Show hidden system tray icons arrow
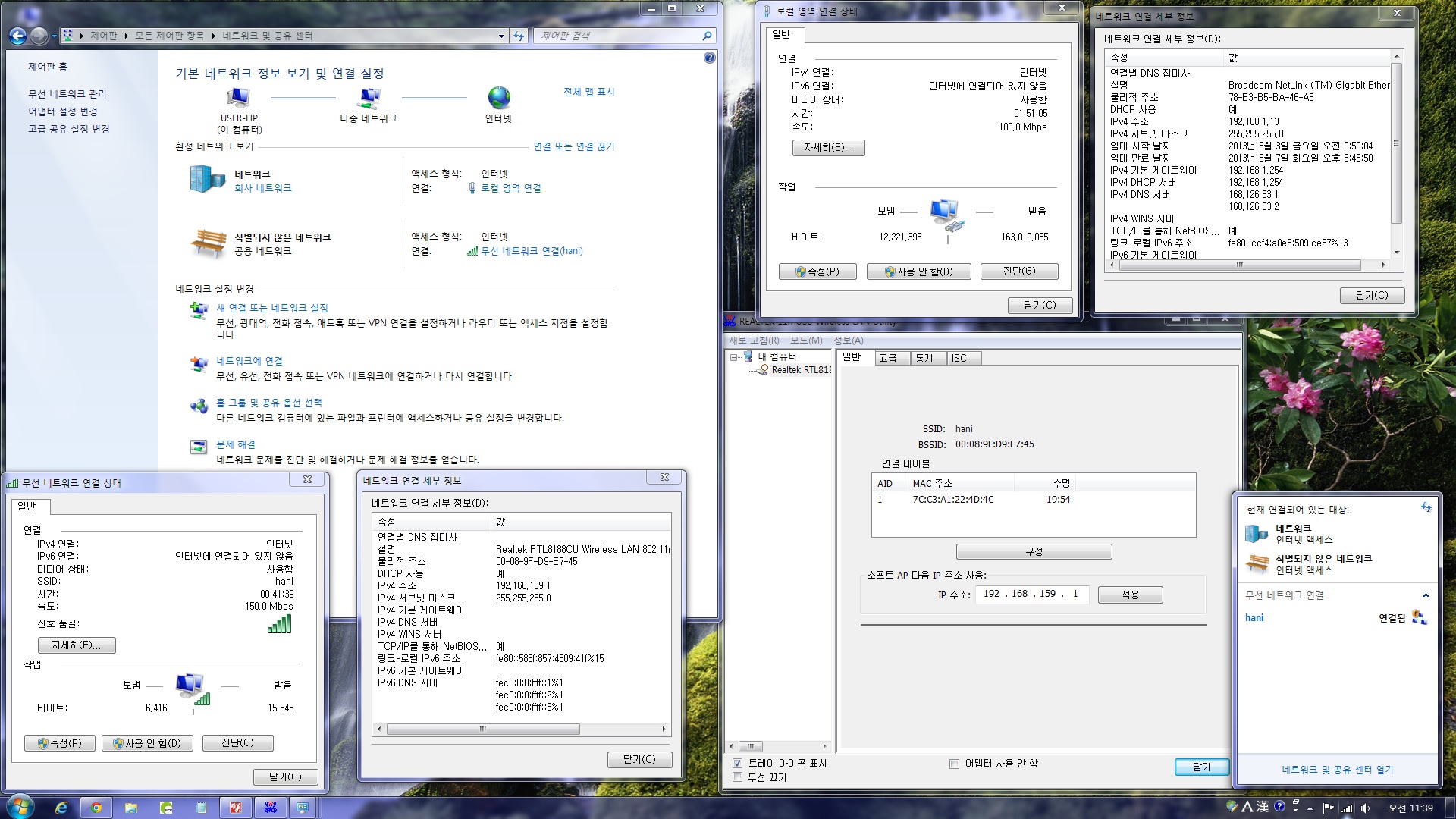The image size is (1456, 819). tap(1310, 808)
